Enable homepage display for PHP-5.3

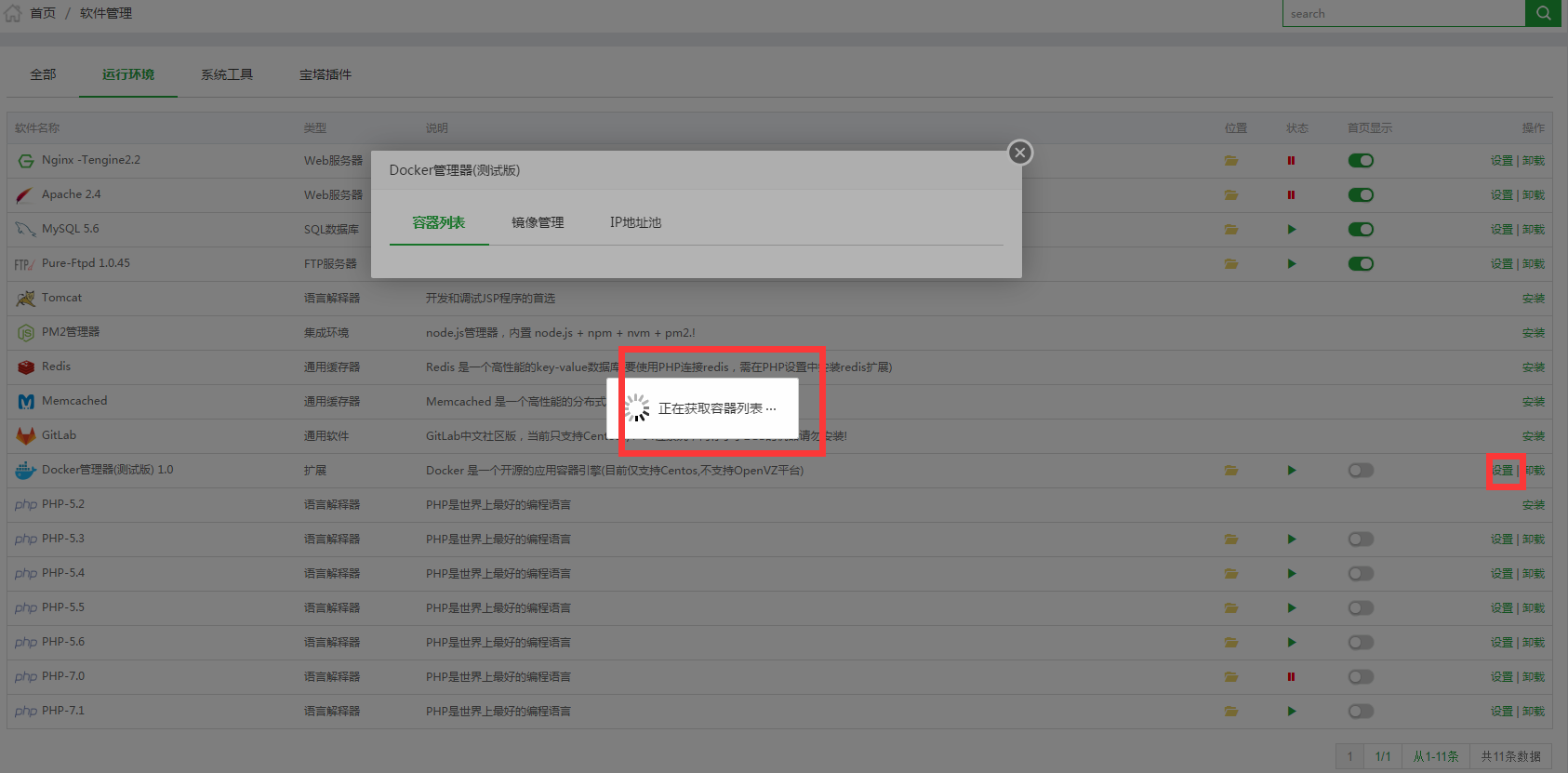[x=1361, y=540]
